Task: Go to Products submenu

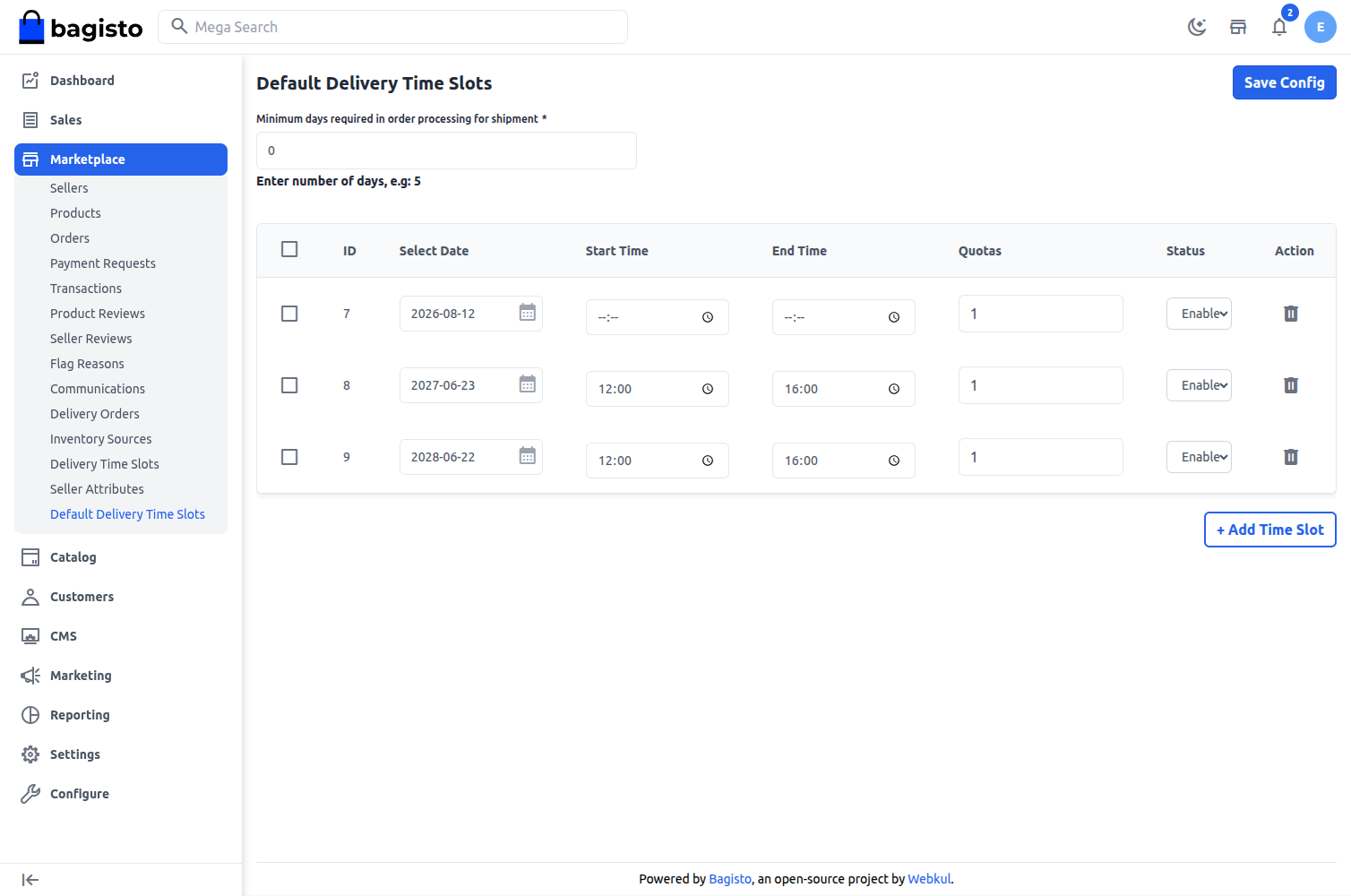Action: pos(75,213)
